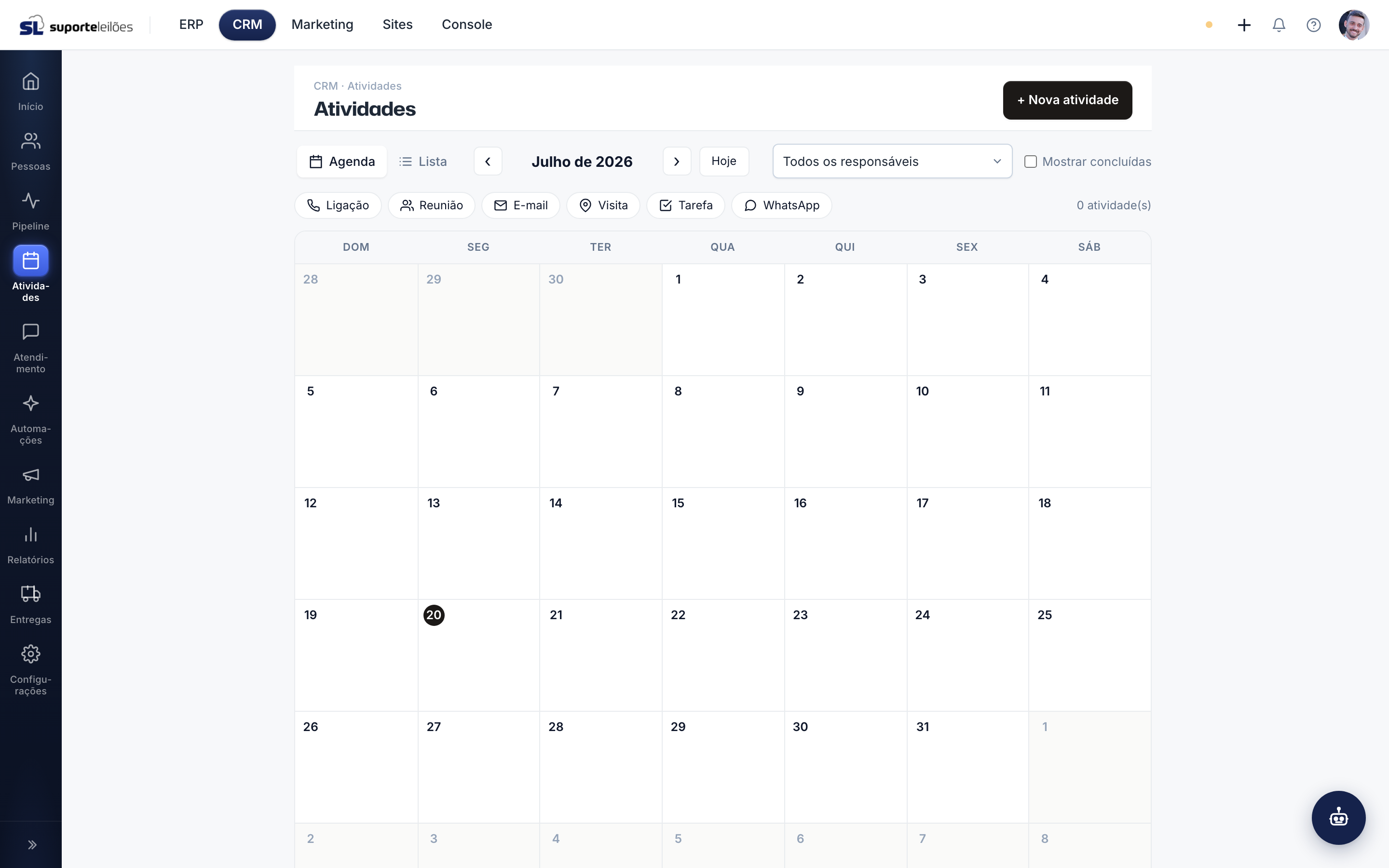Switch to the Console module tab
The width and height of the screenshot is (1389, 868).
(467, 25)
